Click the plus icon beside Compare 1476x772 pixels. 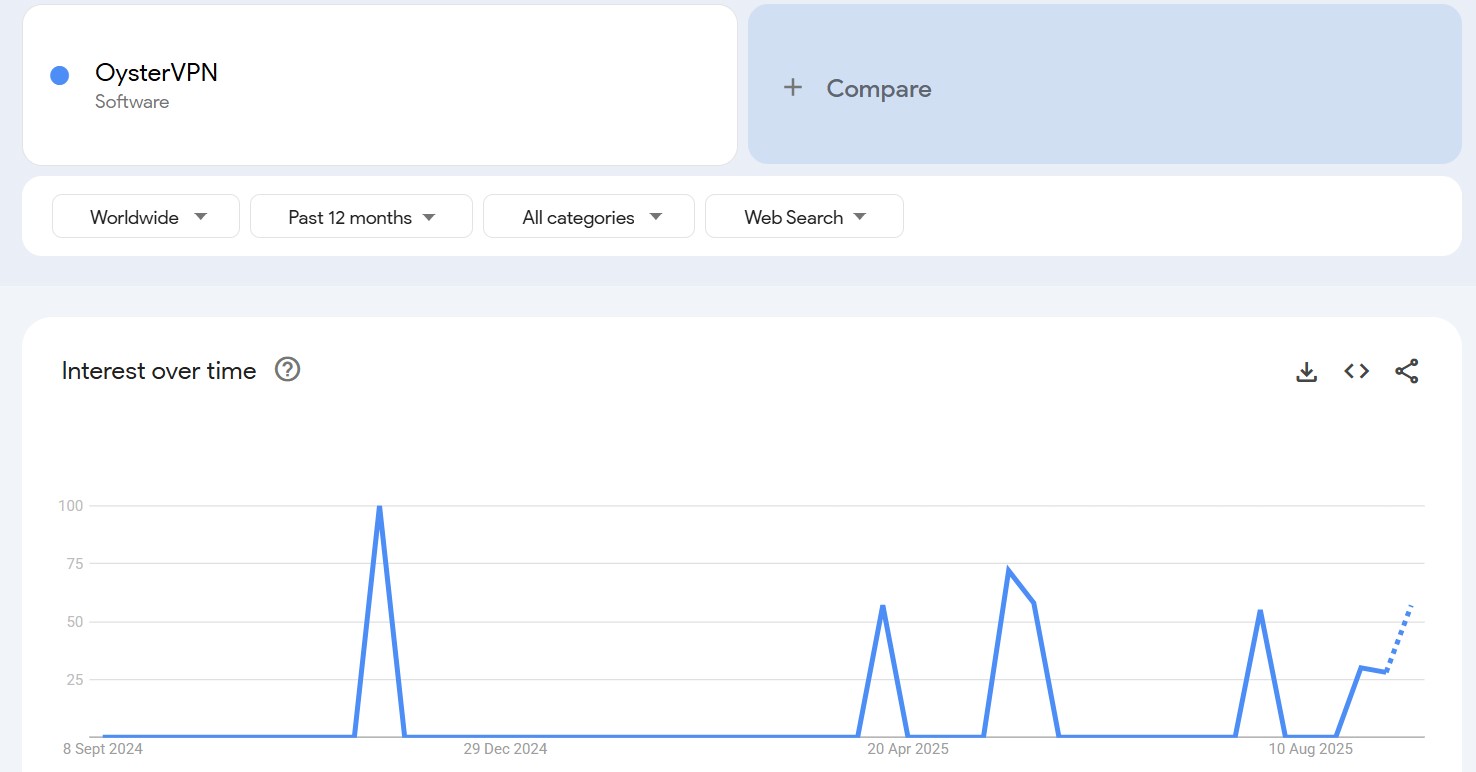click(x=793, y=88)
